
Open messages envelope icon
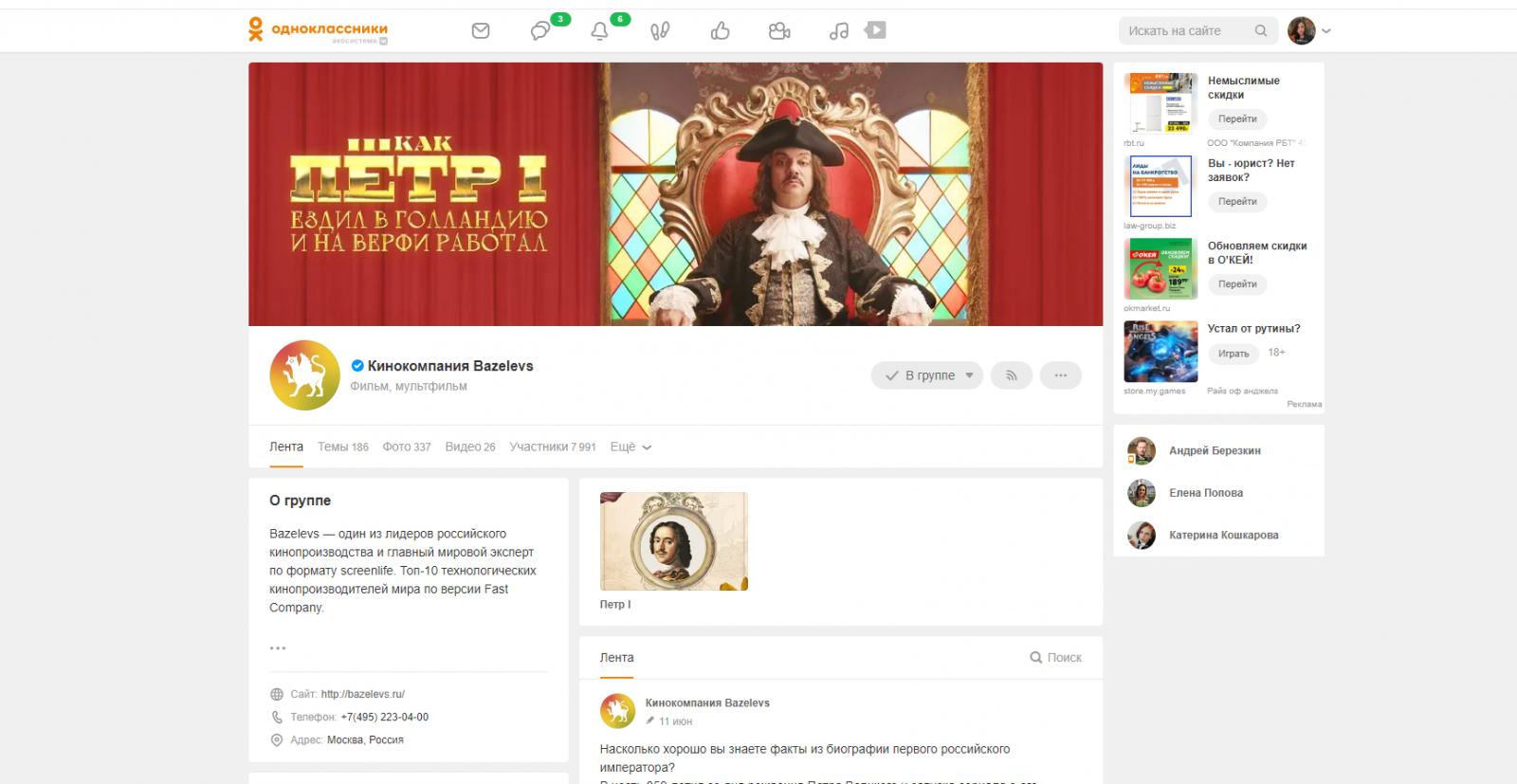[481, 31]
